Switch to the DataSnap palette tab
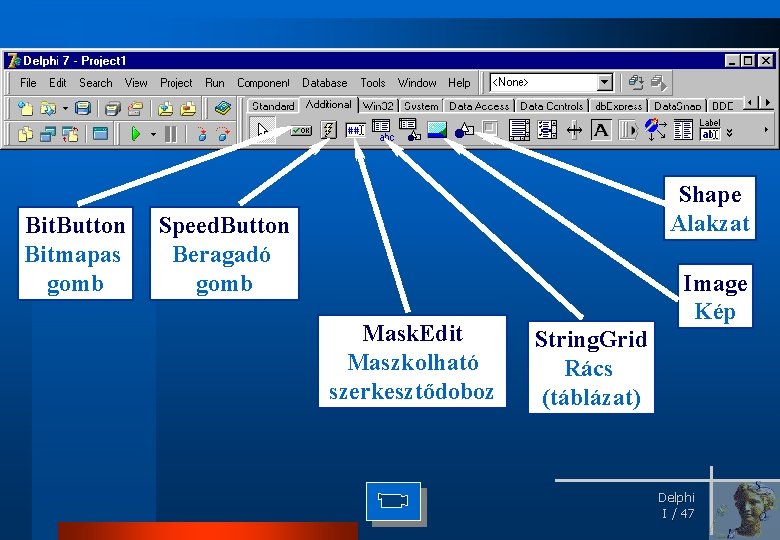Image resolution: width=780 pixels, height=540 pixels. pyautogui.click(x=677, y=106)
